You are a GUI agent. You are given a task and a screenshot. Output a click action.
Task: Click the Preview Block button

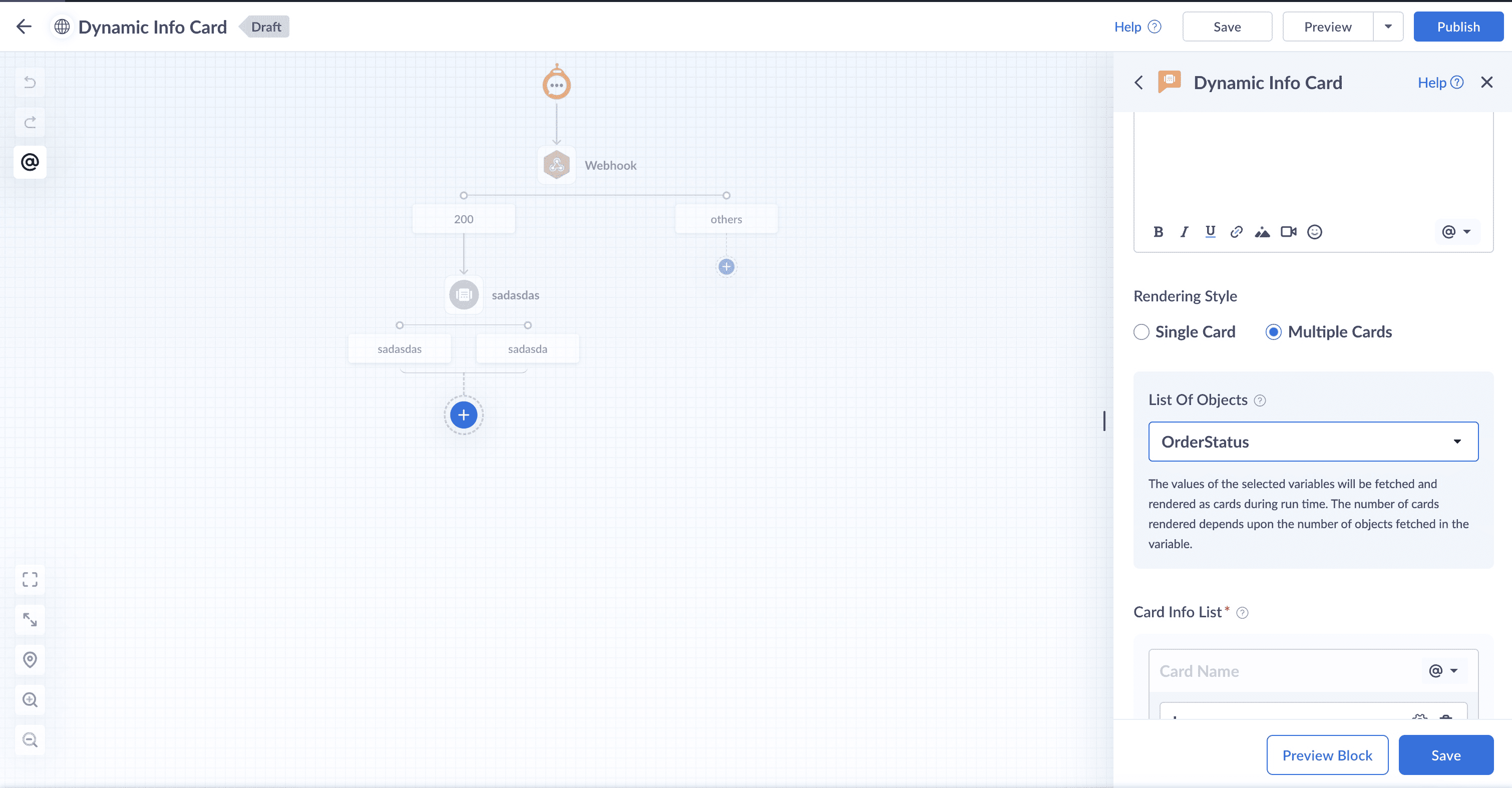pos(1327,755)
